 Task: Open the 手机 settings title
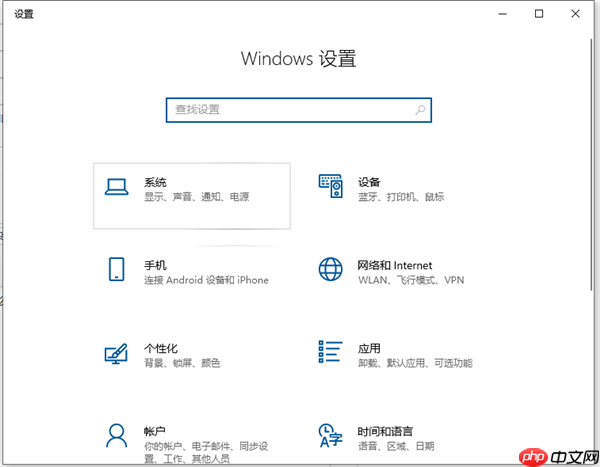pos(155,265)
